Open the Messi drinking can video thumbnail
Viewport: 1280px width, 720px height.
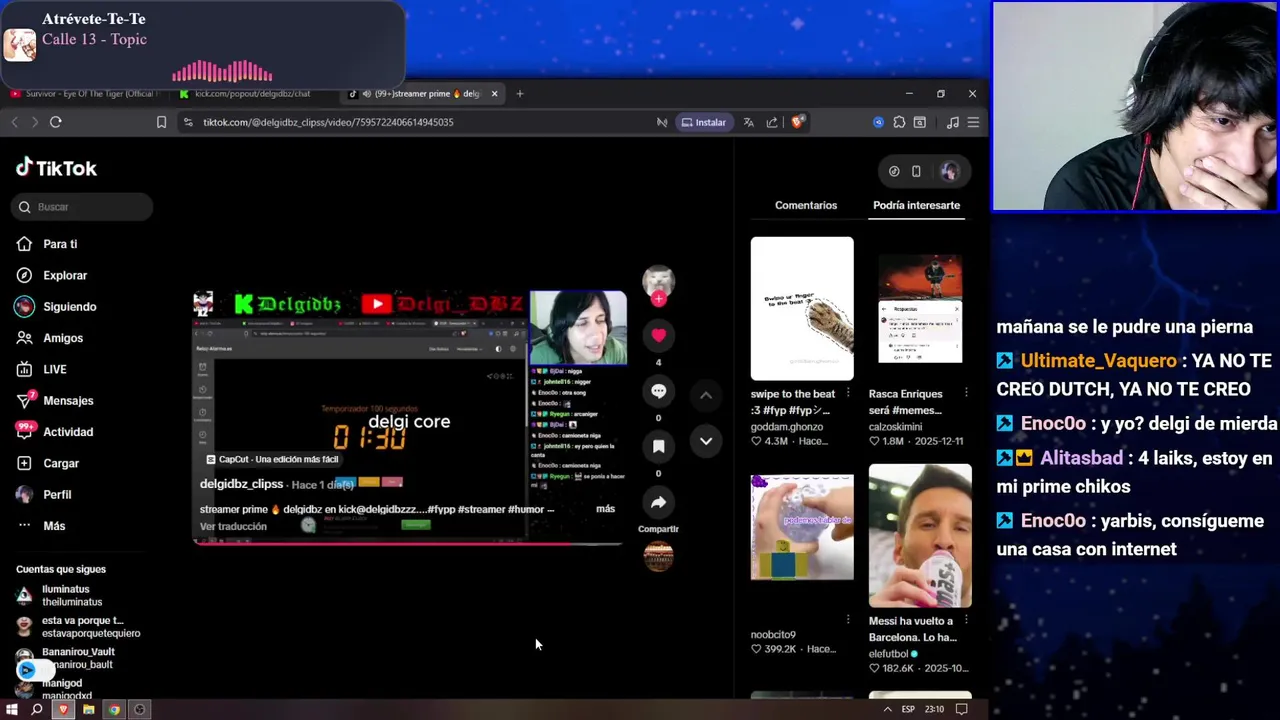pos(920,535)
